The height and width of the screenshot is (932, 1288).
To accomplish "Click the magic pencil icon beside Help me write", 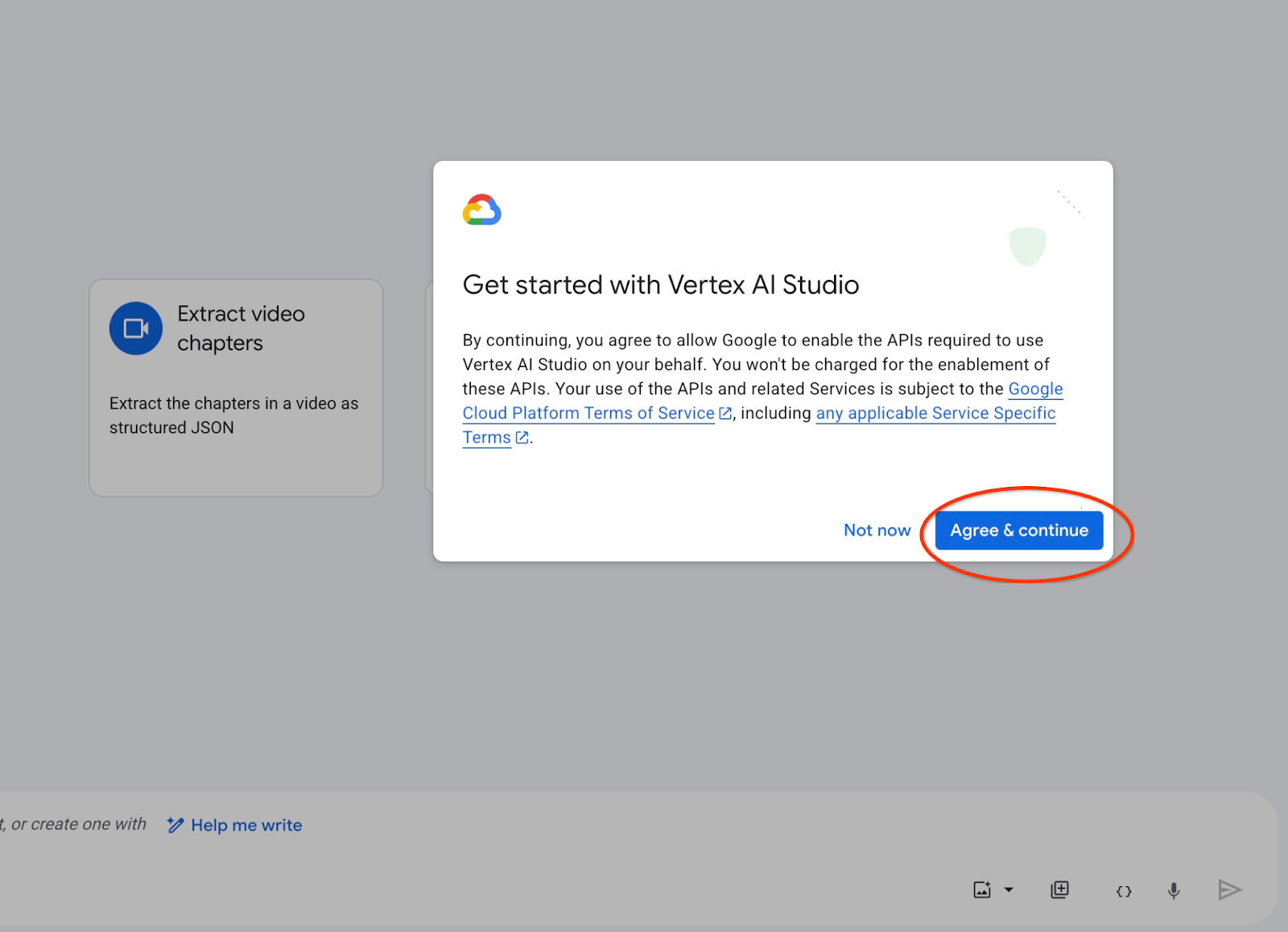I will [175, 825].
